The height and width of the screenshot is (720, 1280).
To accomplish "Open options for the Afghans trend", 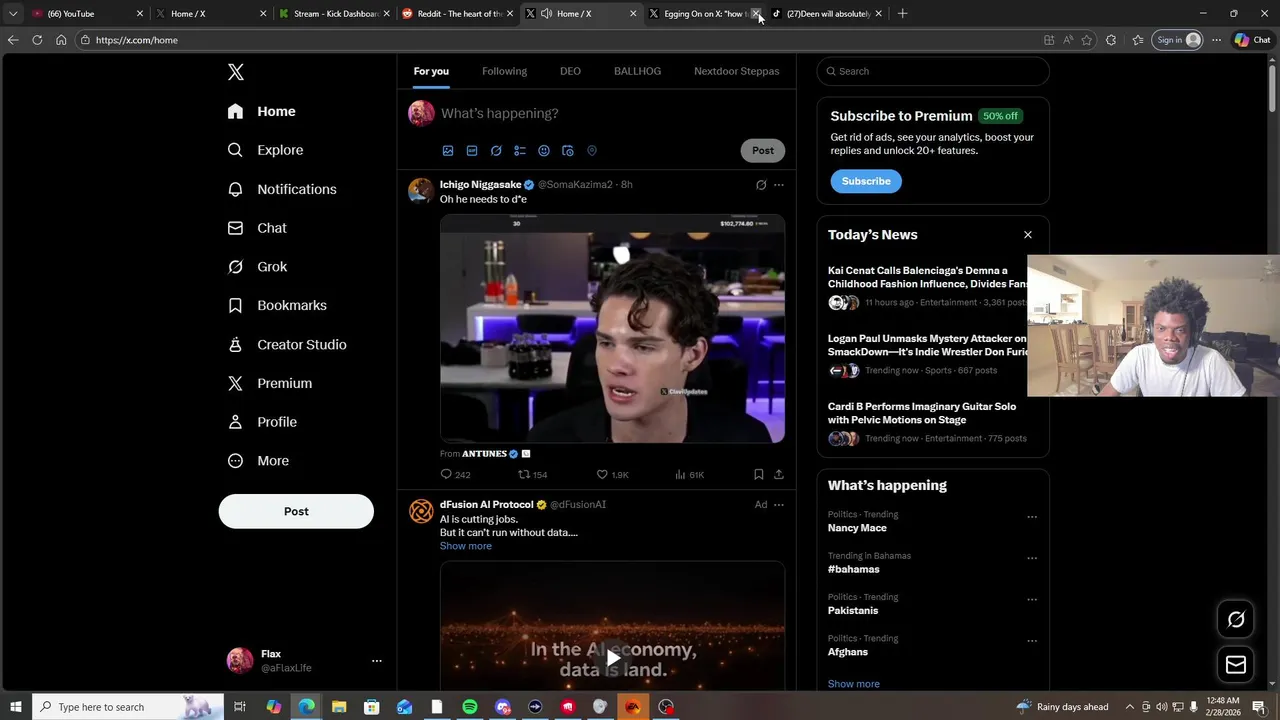I will [x=1032, y=641].
